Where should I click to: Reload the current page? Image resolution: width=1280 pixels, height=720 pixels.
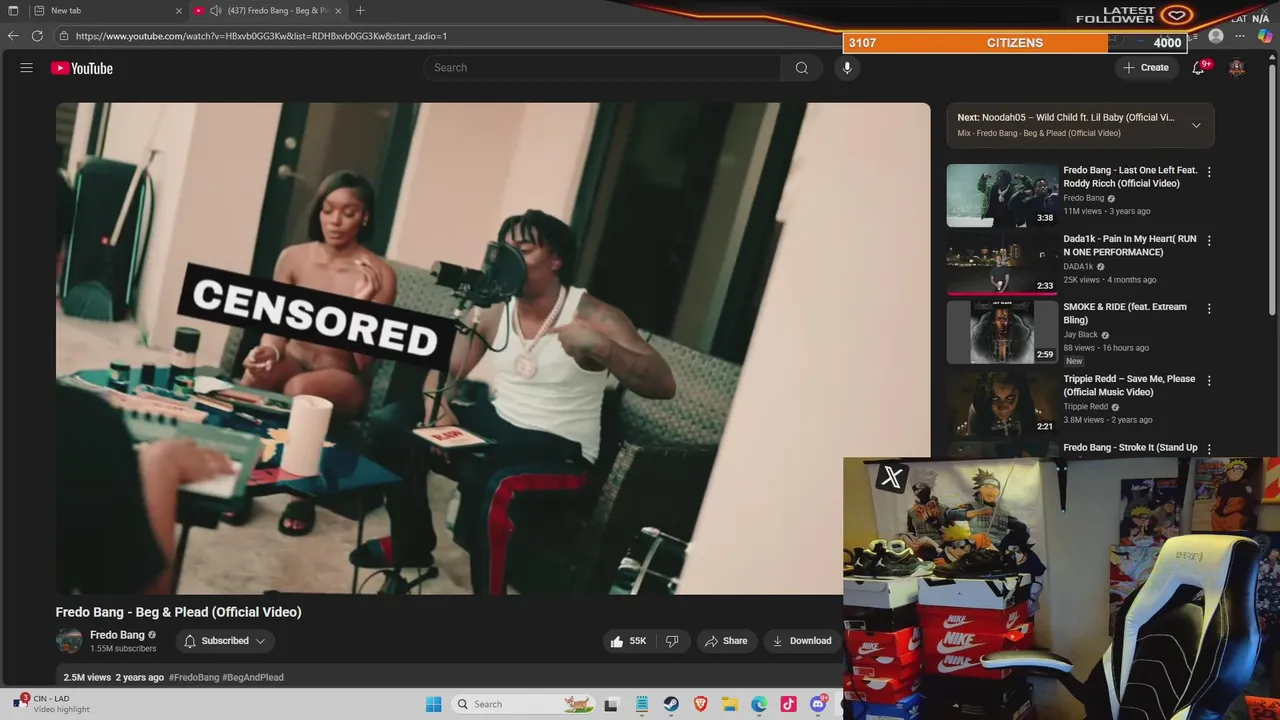pyautogui.click(x=37, y=36)
